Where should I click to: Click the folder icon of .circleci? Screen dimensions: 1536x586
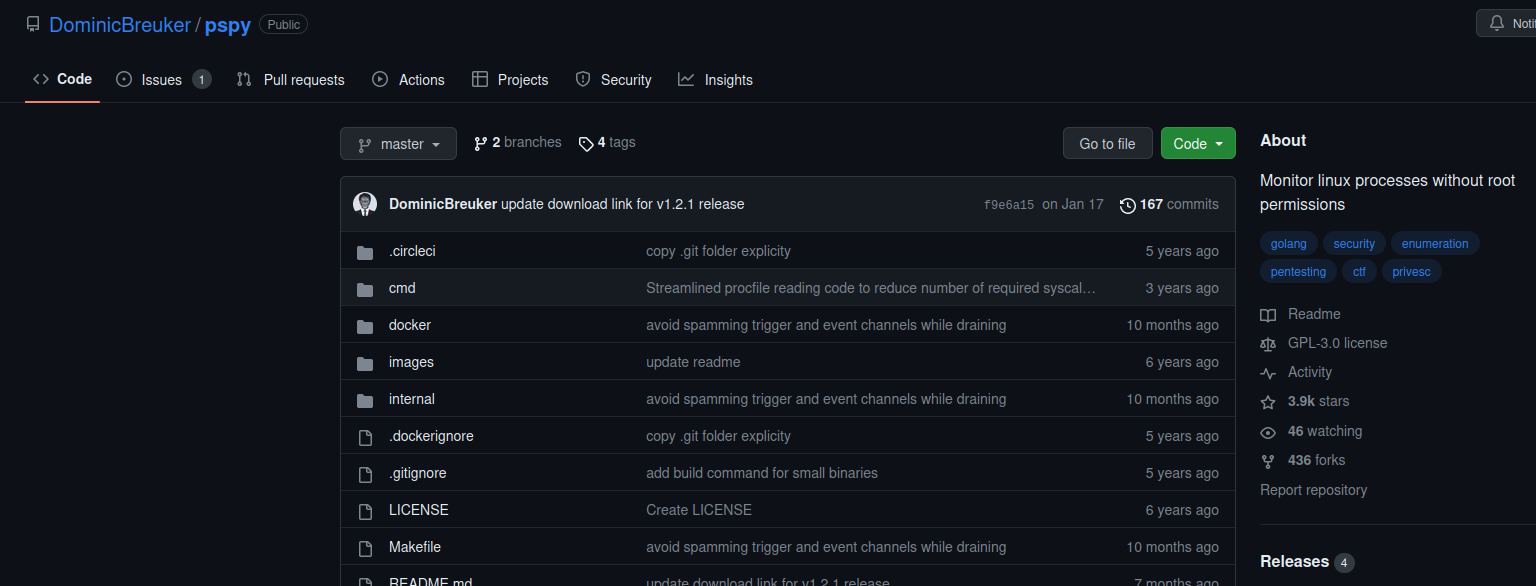[365, 252]
